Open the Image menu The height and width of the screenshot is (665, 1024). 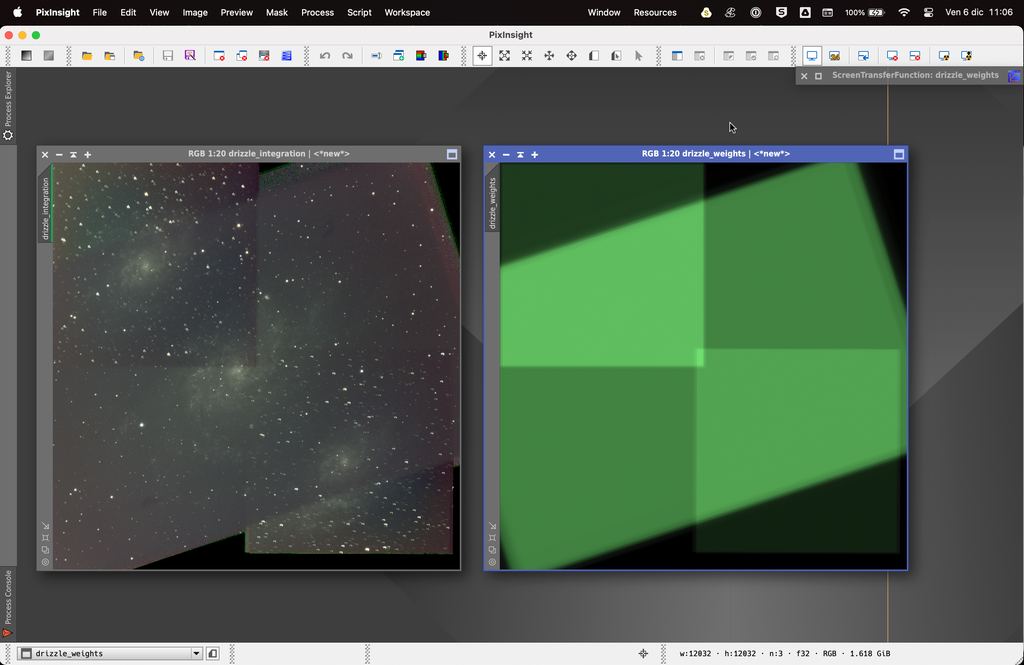[x=195, y=12]
